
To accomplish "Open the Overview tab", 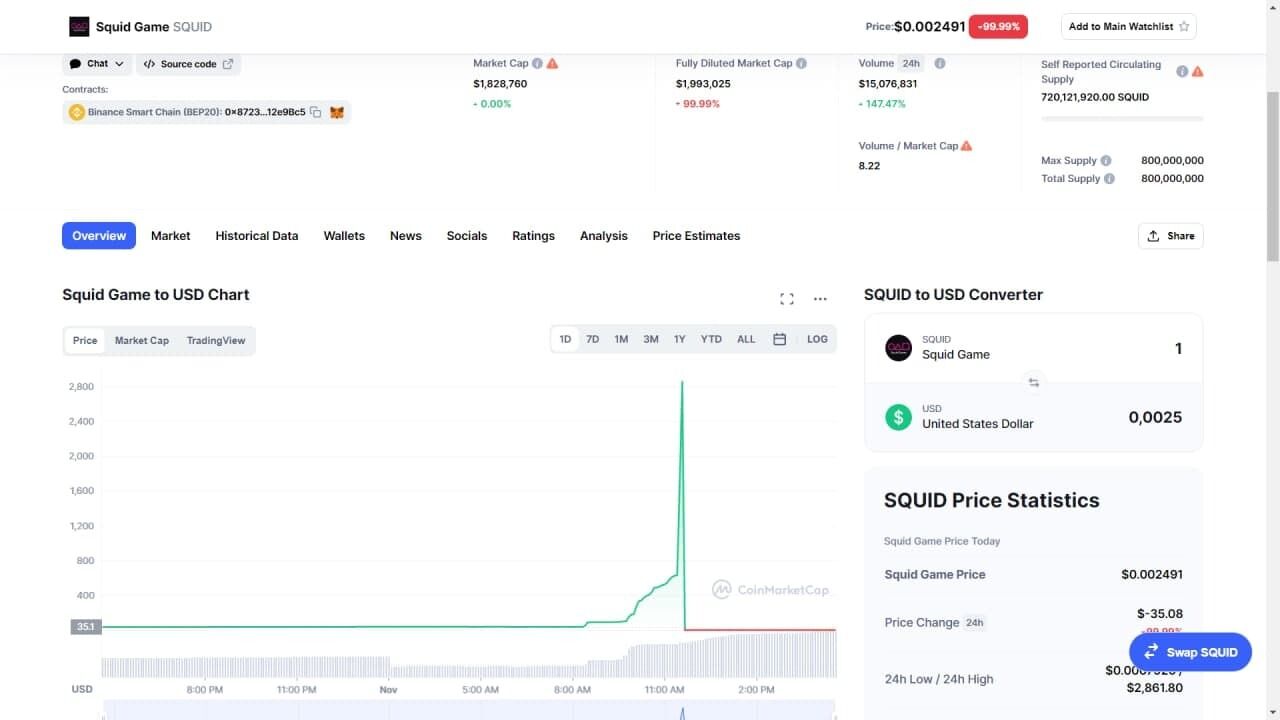I will (x=99, y=236).
